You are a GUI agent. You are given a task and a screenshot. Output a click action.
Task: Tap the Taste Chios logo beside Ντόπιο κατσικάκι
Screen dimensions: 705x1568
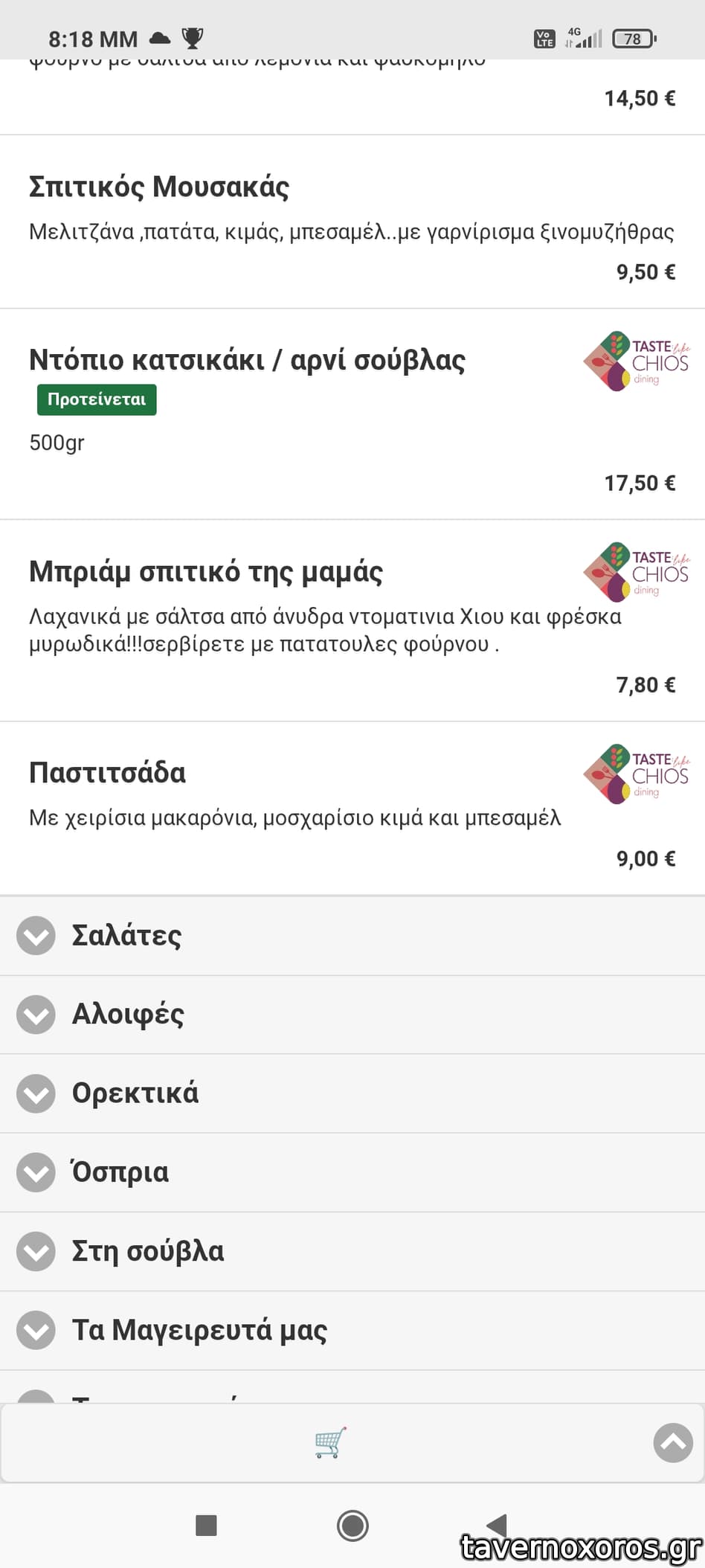(637, 361)
